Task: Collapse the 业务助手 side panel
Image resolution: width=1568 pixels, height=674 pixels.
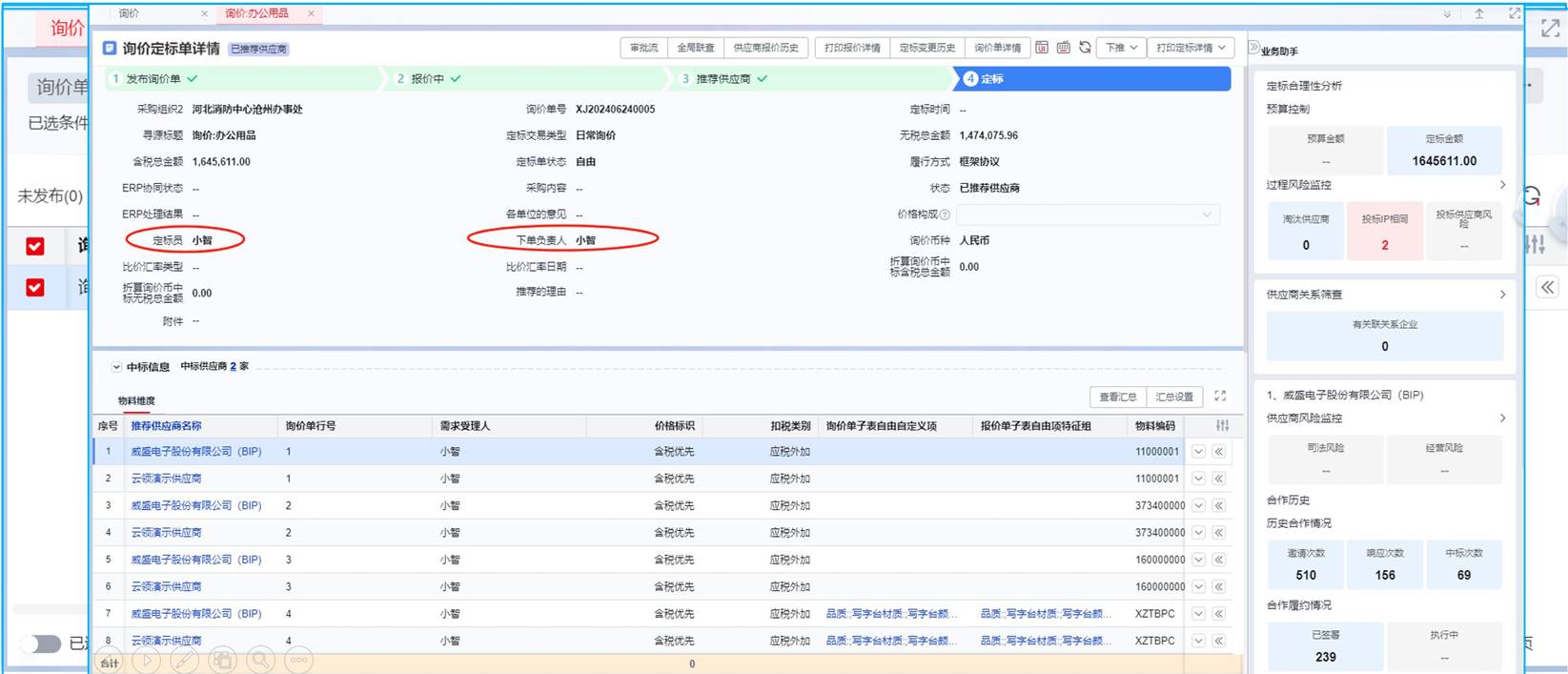Action: pyautogui.click(x=1254, y=48)
